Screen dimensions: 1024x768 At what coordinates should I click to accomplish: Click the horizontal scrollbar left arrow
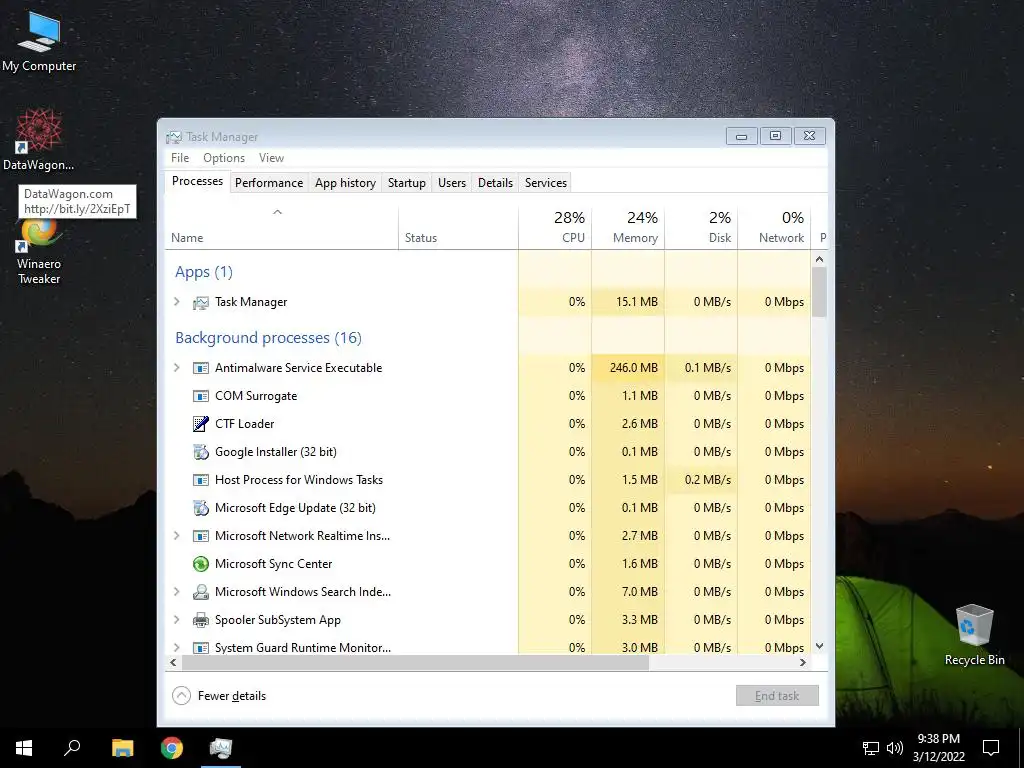point(173,662)
